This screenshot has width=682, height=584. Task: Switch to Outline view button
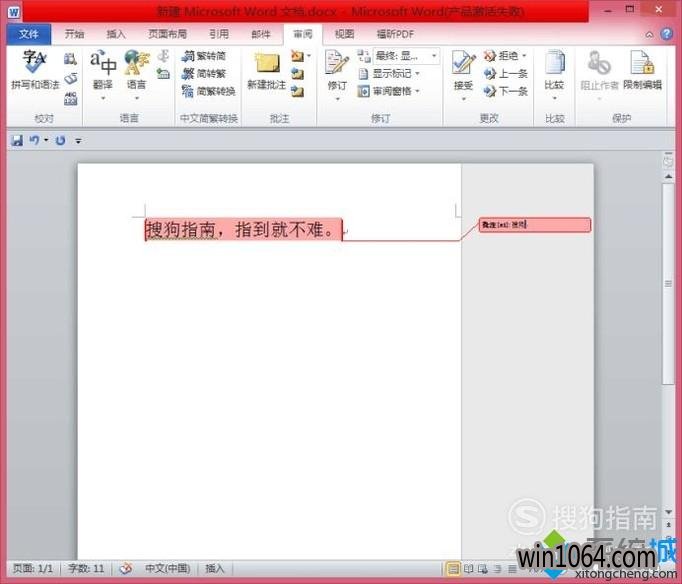[x=498, y=568]
